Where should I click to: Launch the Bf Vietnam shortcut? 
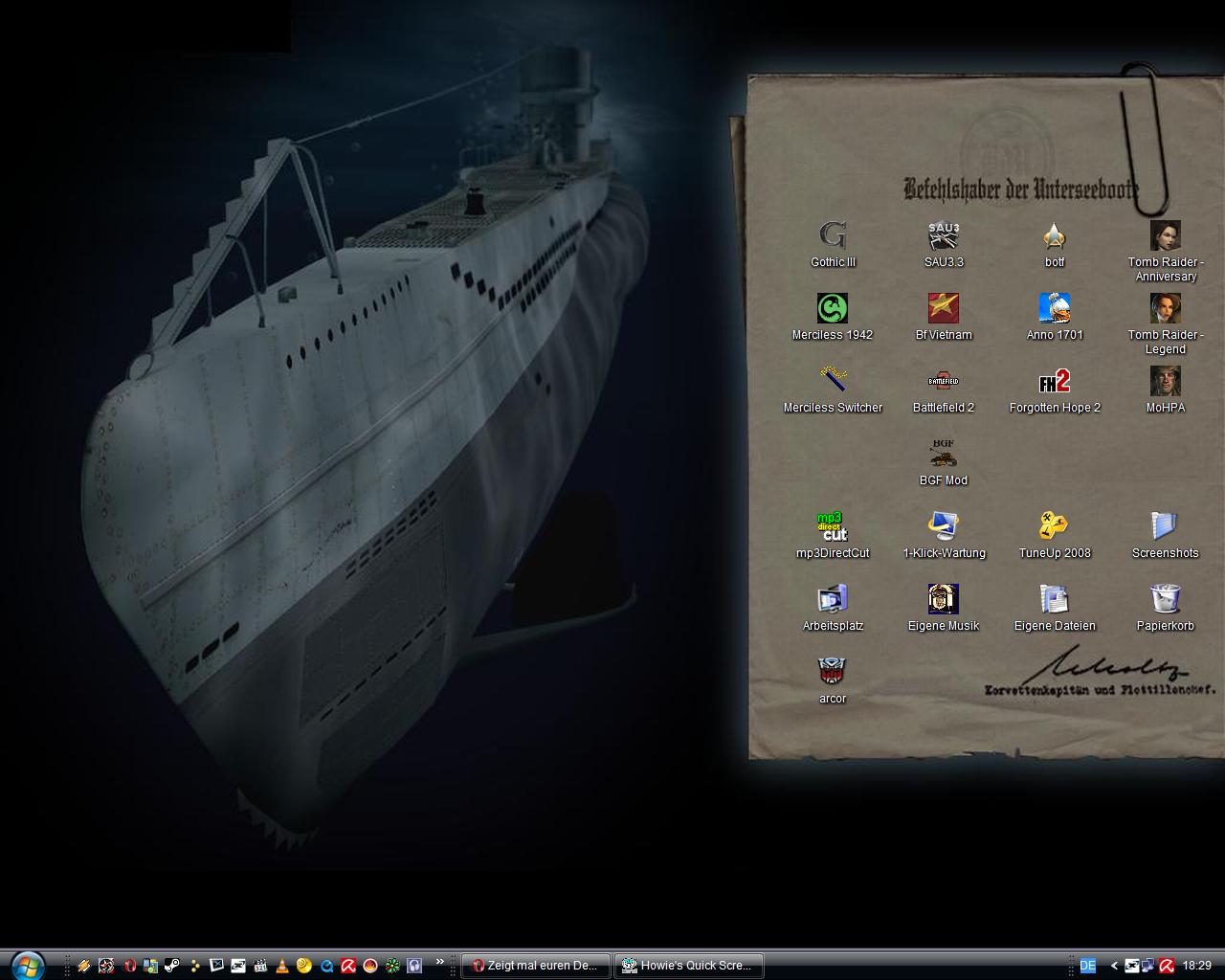point(944,318)
